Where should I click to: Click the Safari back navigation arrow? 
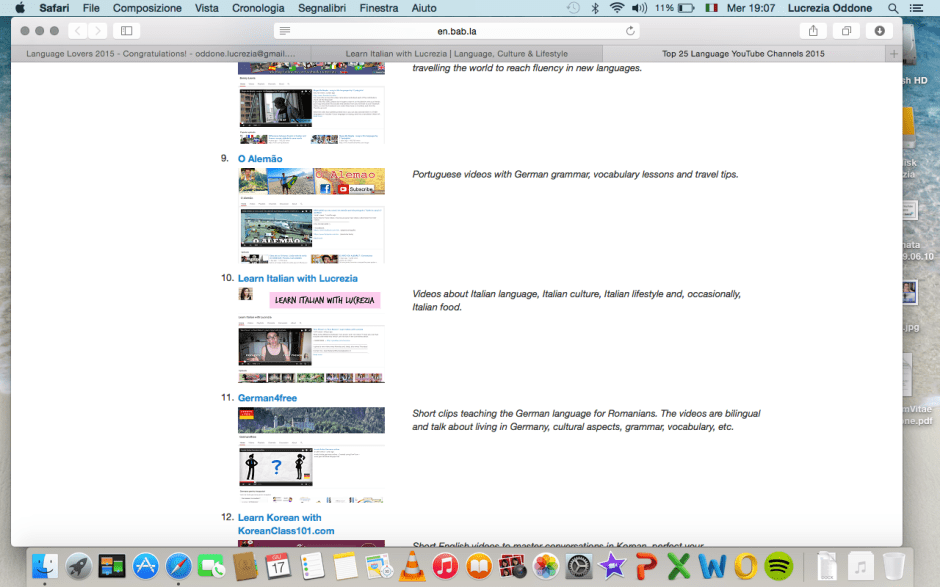click(79, 31)
